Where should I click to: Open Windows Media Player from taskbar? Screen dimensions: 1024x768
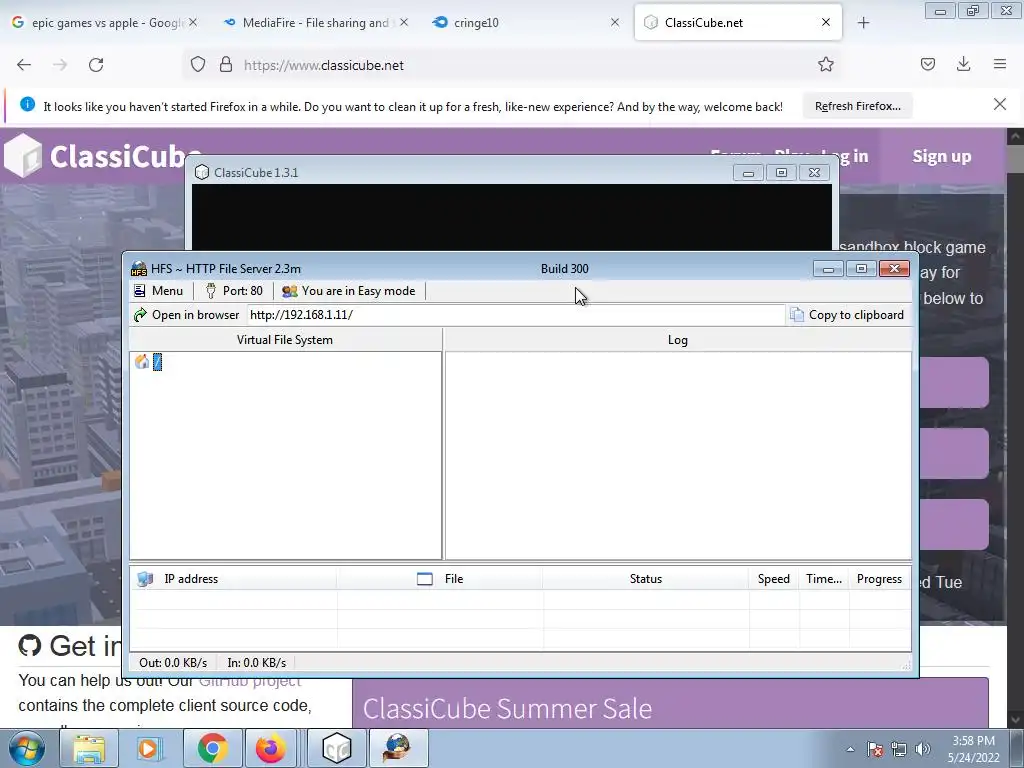pos(148,748)
